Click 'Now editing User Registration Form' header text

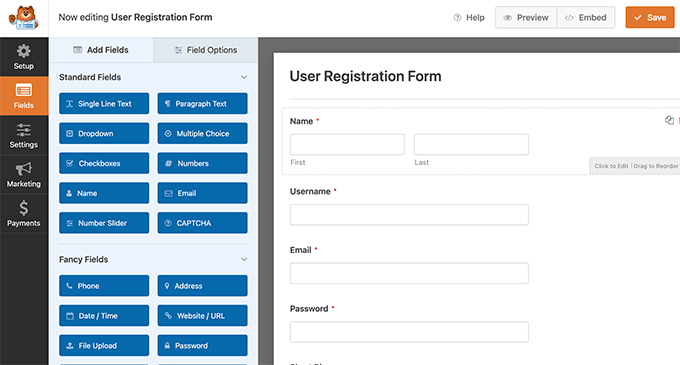point(135,17)
